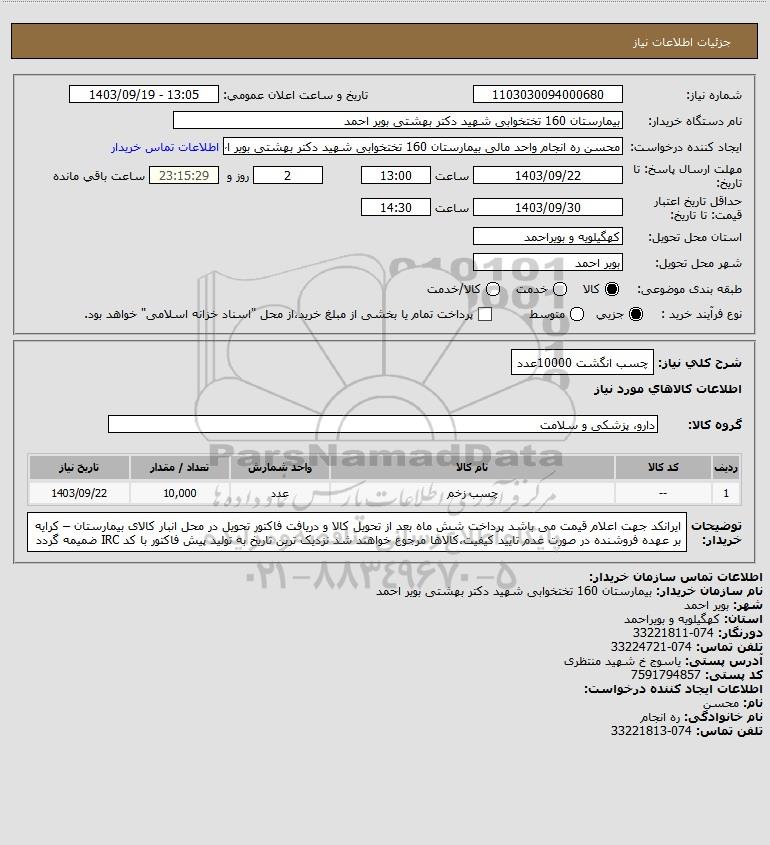Click the response deadline date 1403/09/22 field
The image size is (770, 845).
(547, 175)
